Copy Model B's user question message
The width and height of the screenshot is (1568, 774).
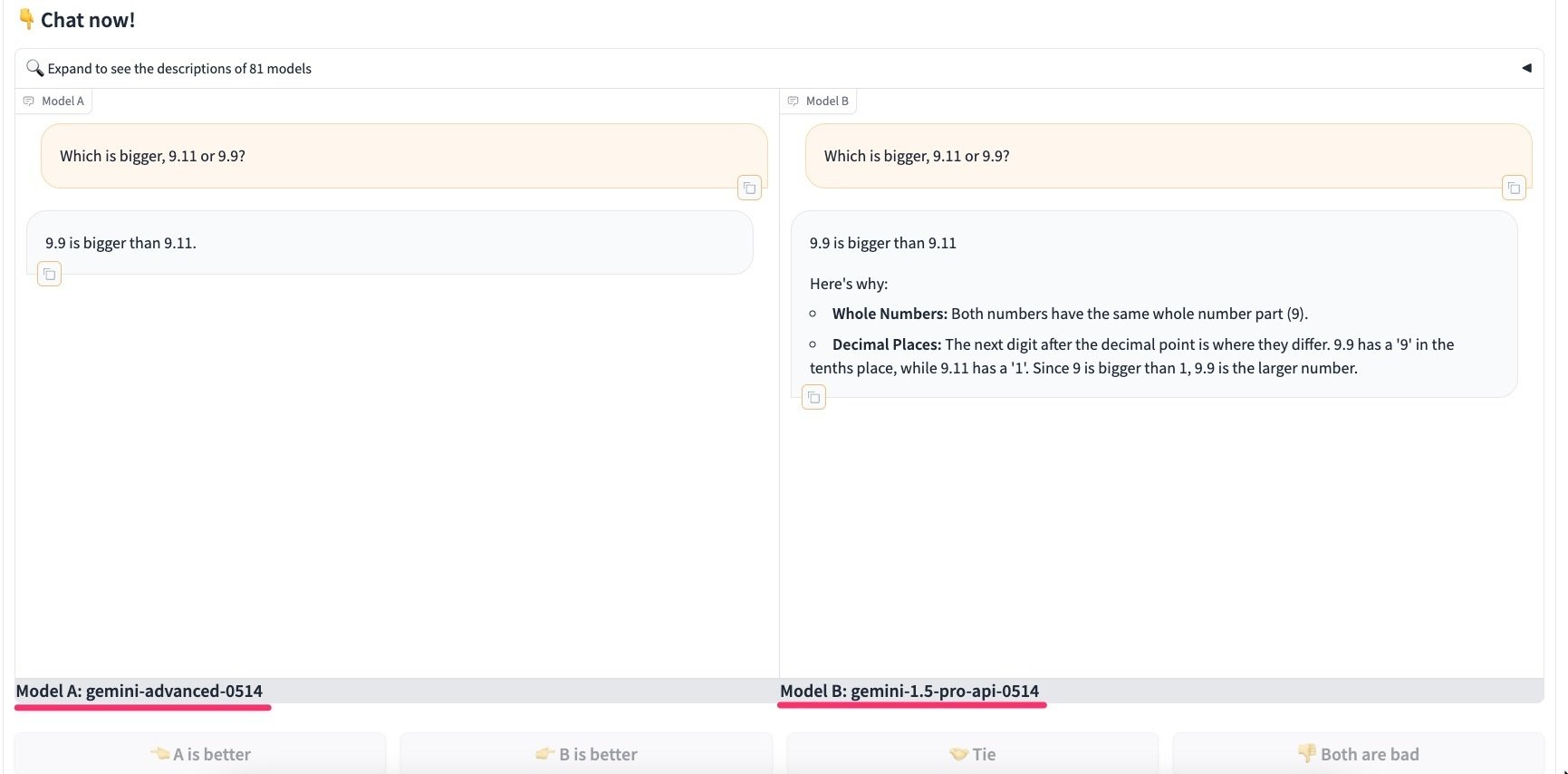tap(1514, 188)
